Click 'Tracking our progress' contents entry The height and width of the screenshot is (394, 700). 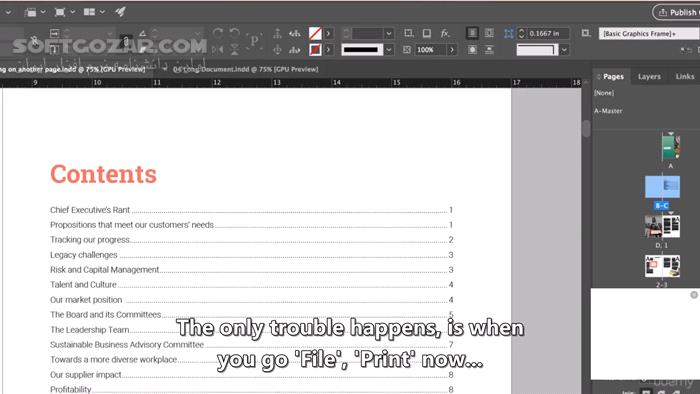(x=90, y=240)
